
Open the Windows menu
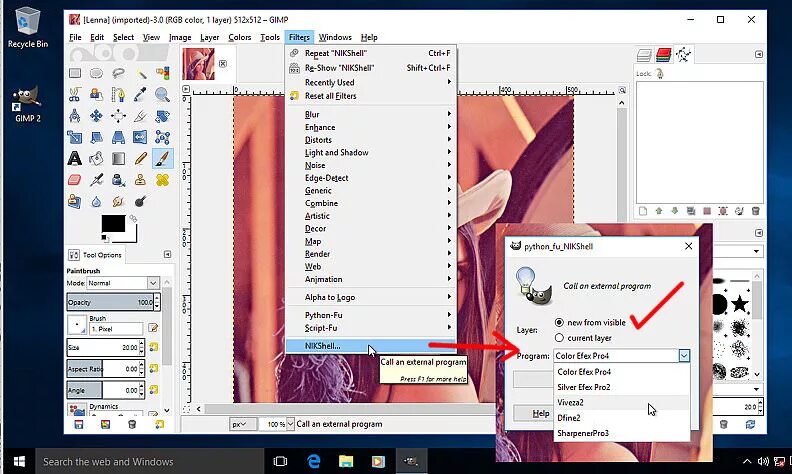pyautogui.click(x=335, y=37)
